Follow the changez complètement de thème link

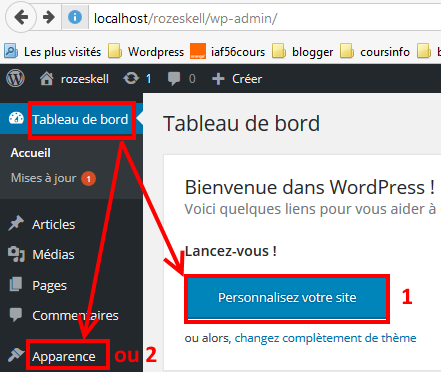pyautogui.click(x=326, y=338)
